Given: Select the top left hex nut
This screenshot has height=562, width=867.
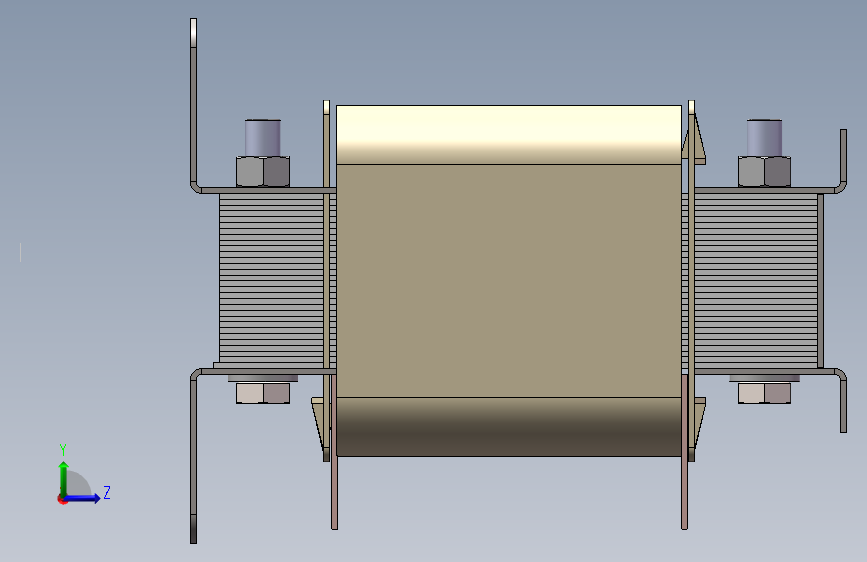Looking at the screenshot, I should (263, 171).
